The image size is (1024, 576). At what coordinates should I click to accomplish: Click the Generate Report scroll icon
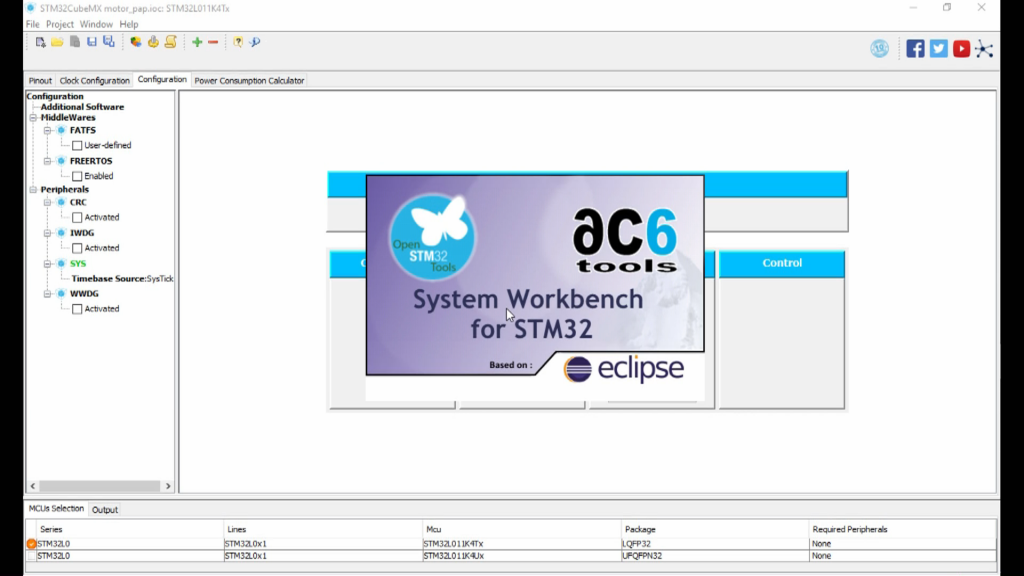tap(170, 42)
